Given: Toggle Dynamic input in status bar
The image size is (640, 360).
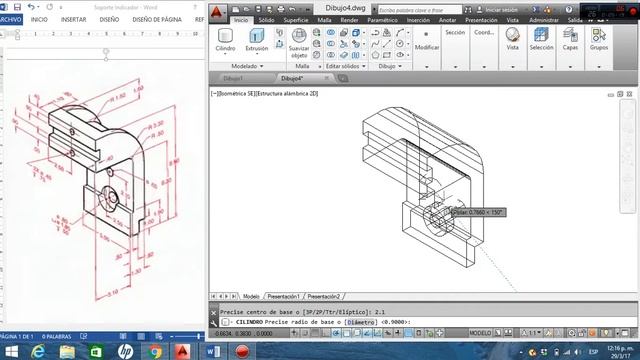Looking at the screenshot, I should pyautogui.click(x=388, y=333).
